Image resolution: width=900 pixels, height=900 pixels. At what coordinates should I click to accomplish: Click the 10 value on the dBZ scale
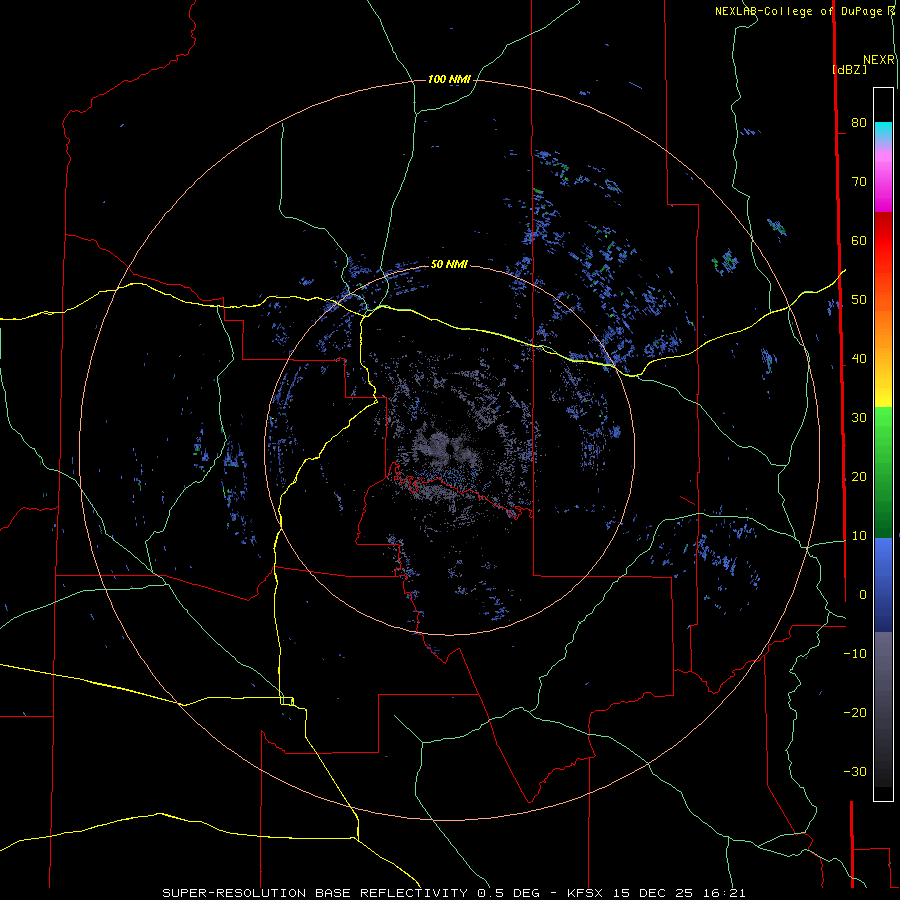(x=859, y=536)
